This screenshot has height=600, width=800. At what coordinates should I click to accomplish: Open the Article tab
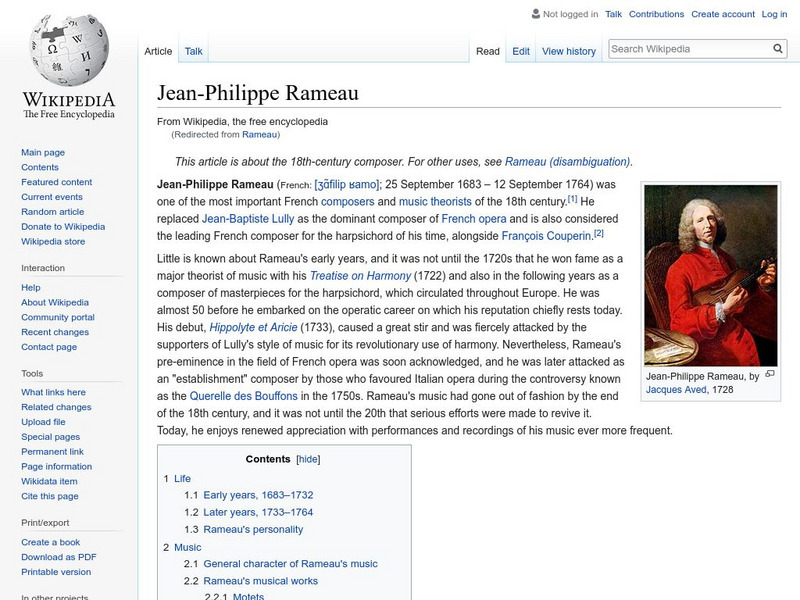point(158,51)
